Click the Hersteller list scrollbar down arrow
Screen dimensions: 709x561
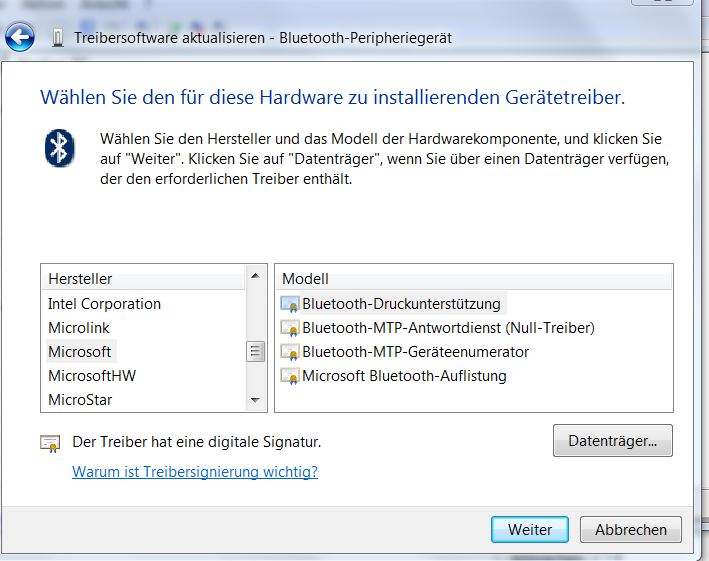[x=255, y=400]
